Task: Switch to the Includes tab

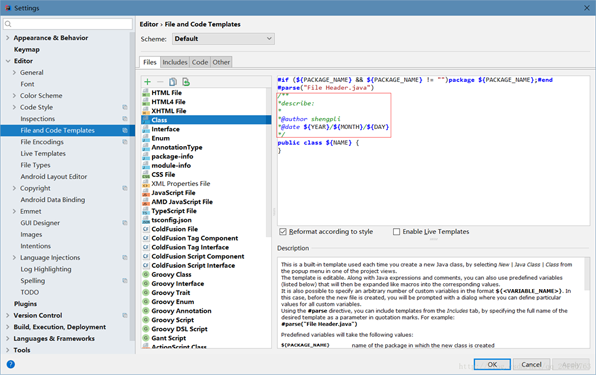Action: click(x=175, y=62)
